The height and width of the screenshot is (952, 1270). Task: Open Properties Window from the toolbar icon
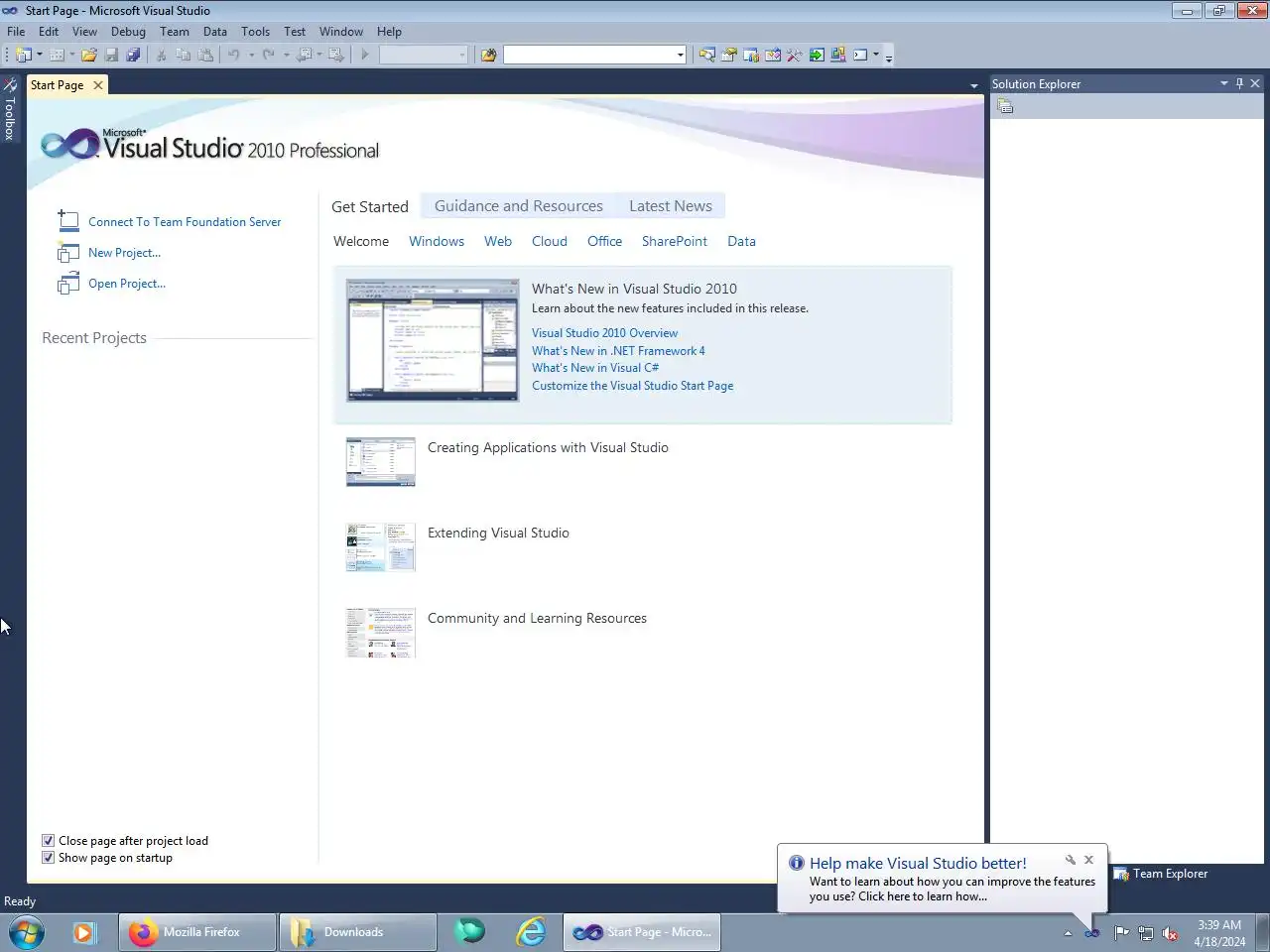pyautogui.click(x=728, y=55)
